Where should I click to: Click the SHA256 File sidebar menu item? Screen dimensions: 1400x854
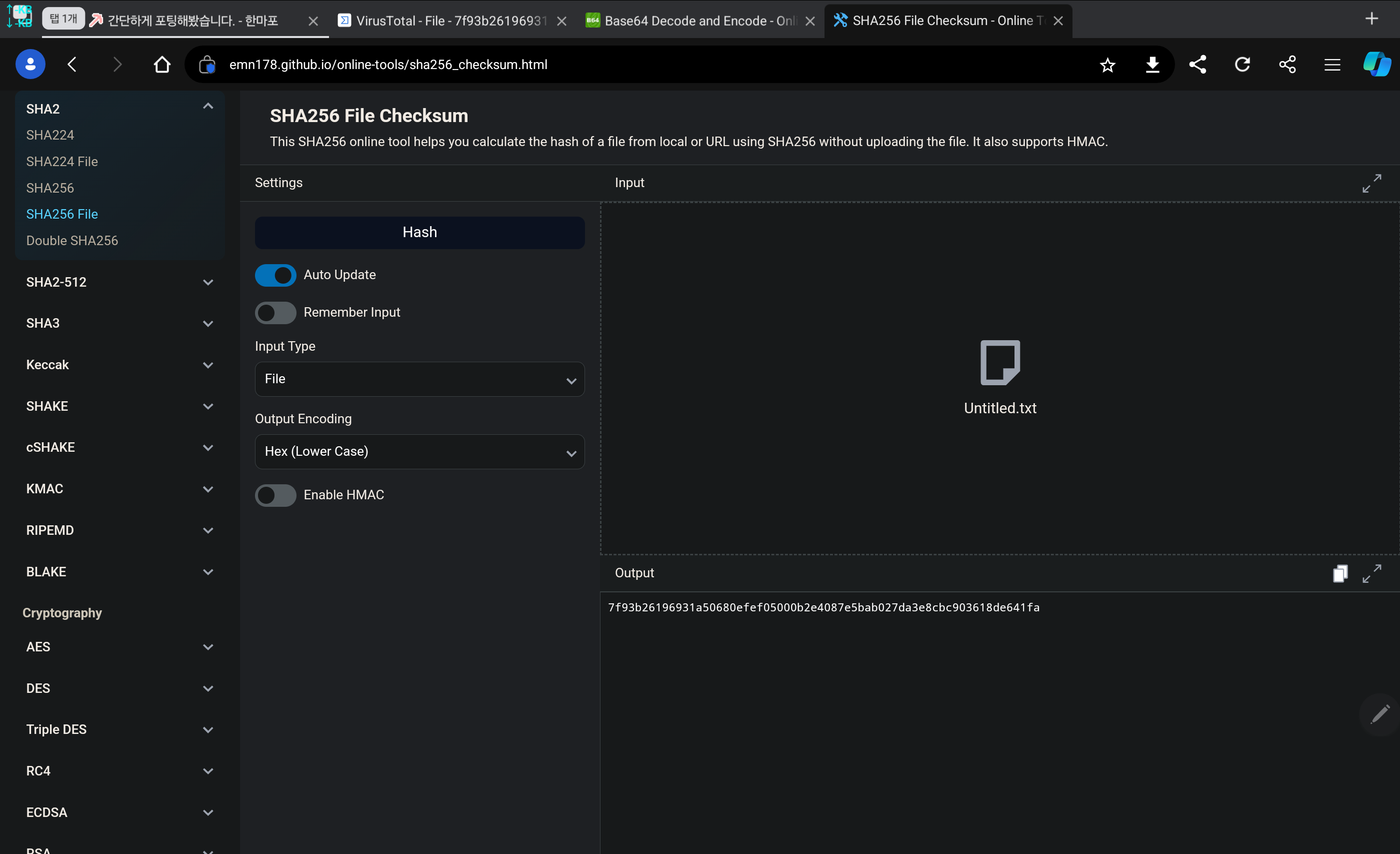click(x=61, y=213)
